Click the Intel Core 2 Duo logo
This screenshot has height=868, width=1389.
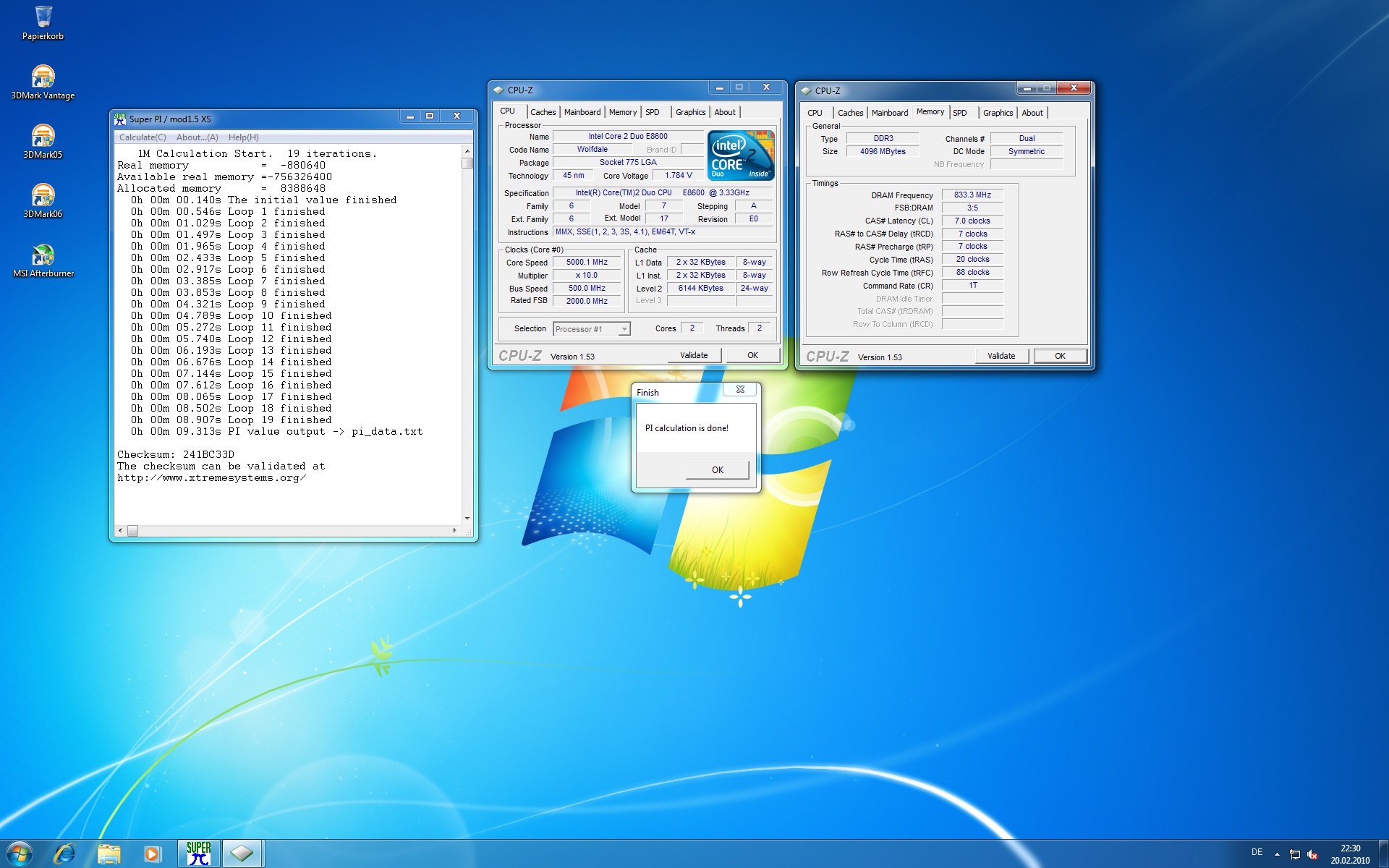[741, 155]
